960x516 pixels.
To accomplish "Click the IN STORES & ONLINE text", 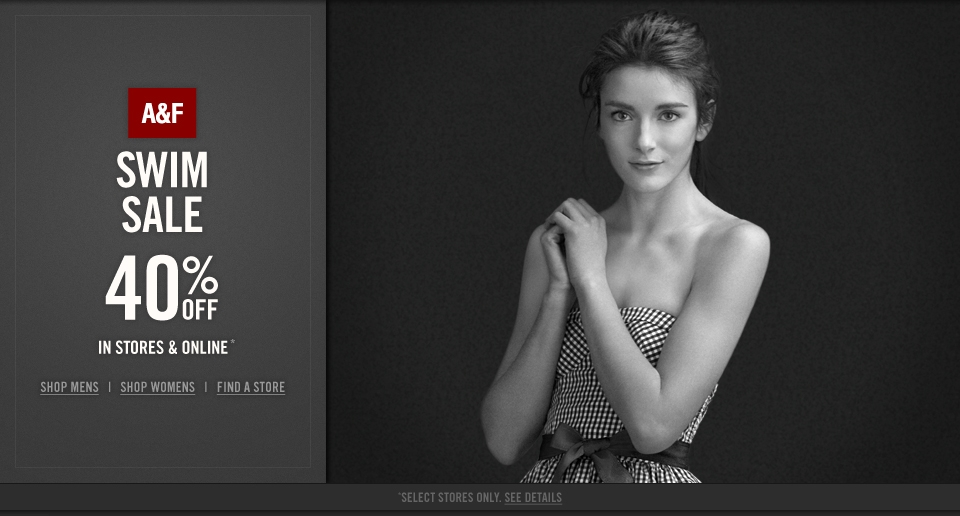I will (163, 348).
